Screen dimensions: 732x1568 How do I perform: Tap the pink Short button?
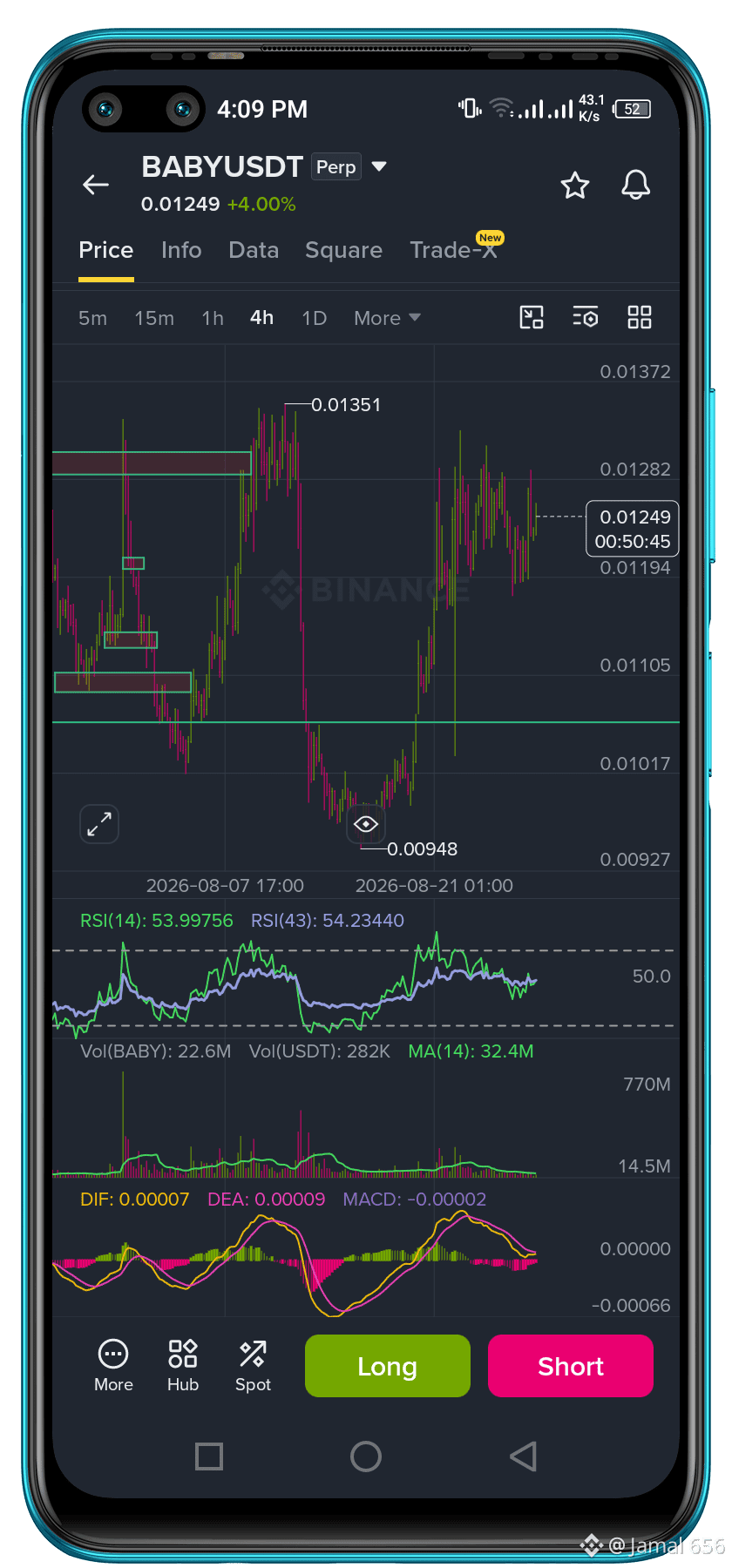571,1366
